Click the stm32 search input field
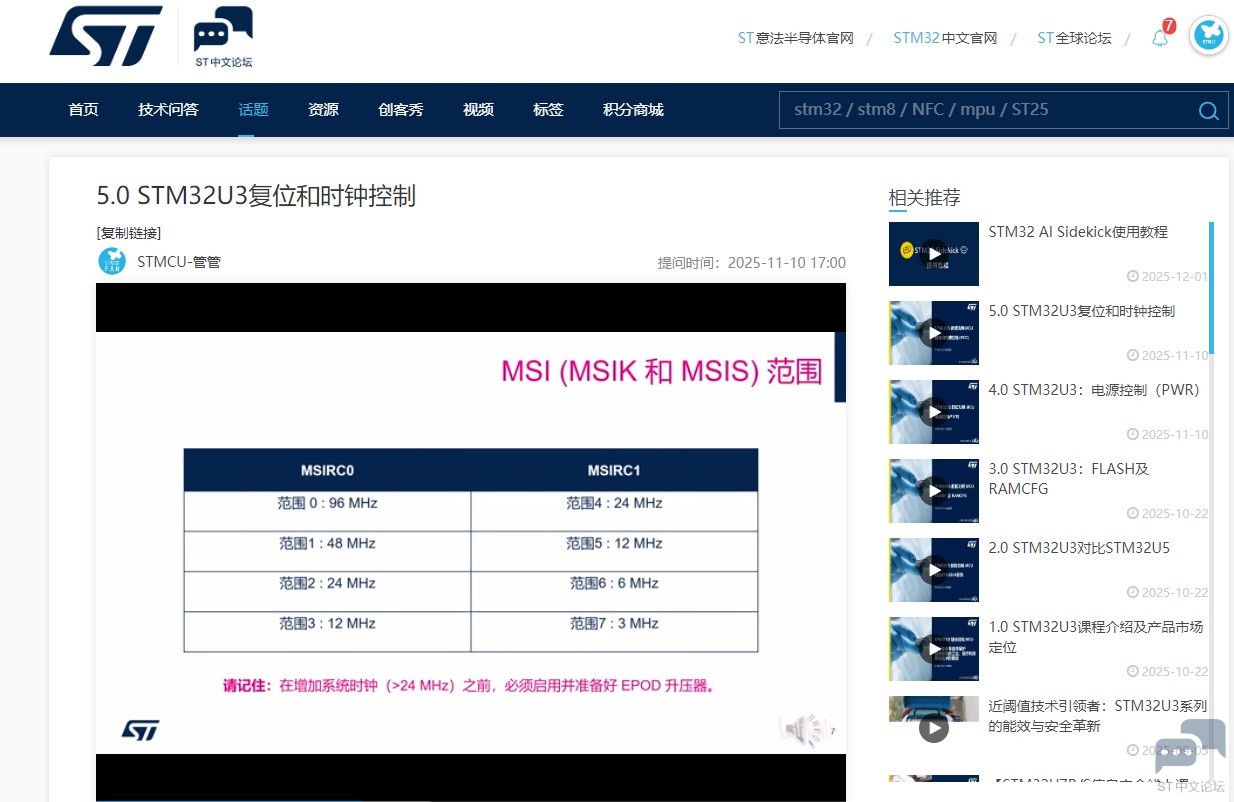 (980, 110)
